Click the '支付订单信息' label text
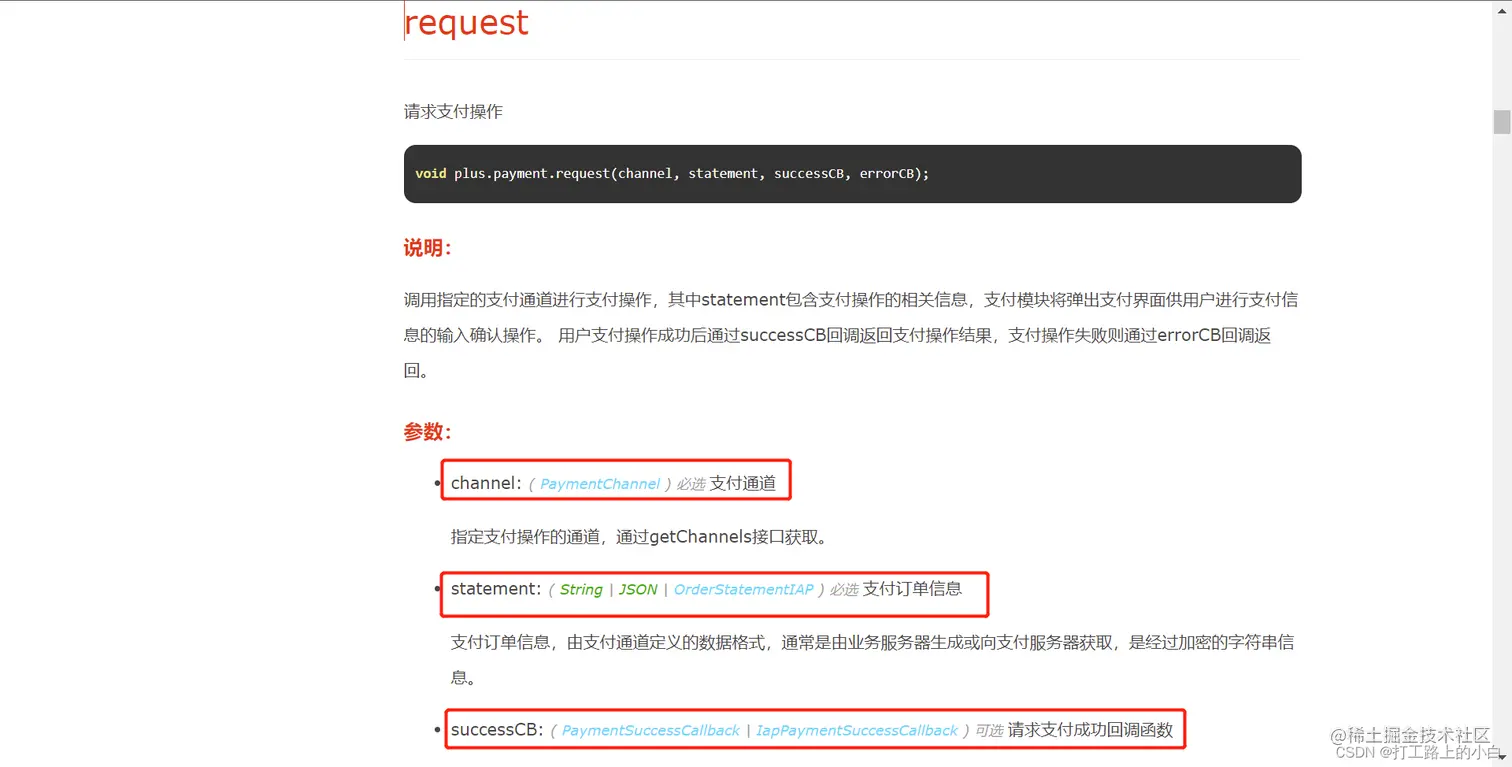Viewport: 1512px width, 767px height. click(912, 589)
